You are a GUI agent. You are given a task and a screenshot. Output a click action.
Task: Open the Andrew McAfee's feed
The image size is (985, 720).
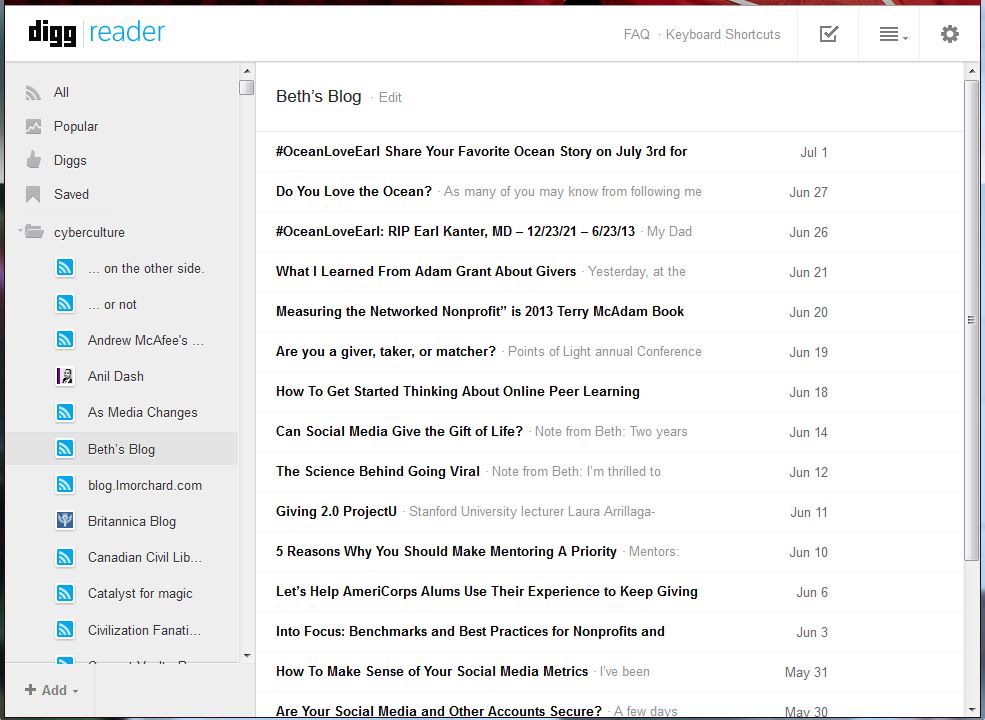tap(146, 341)
